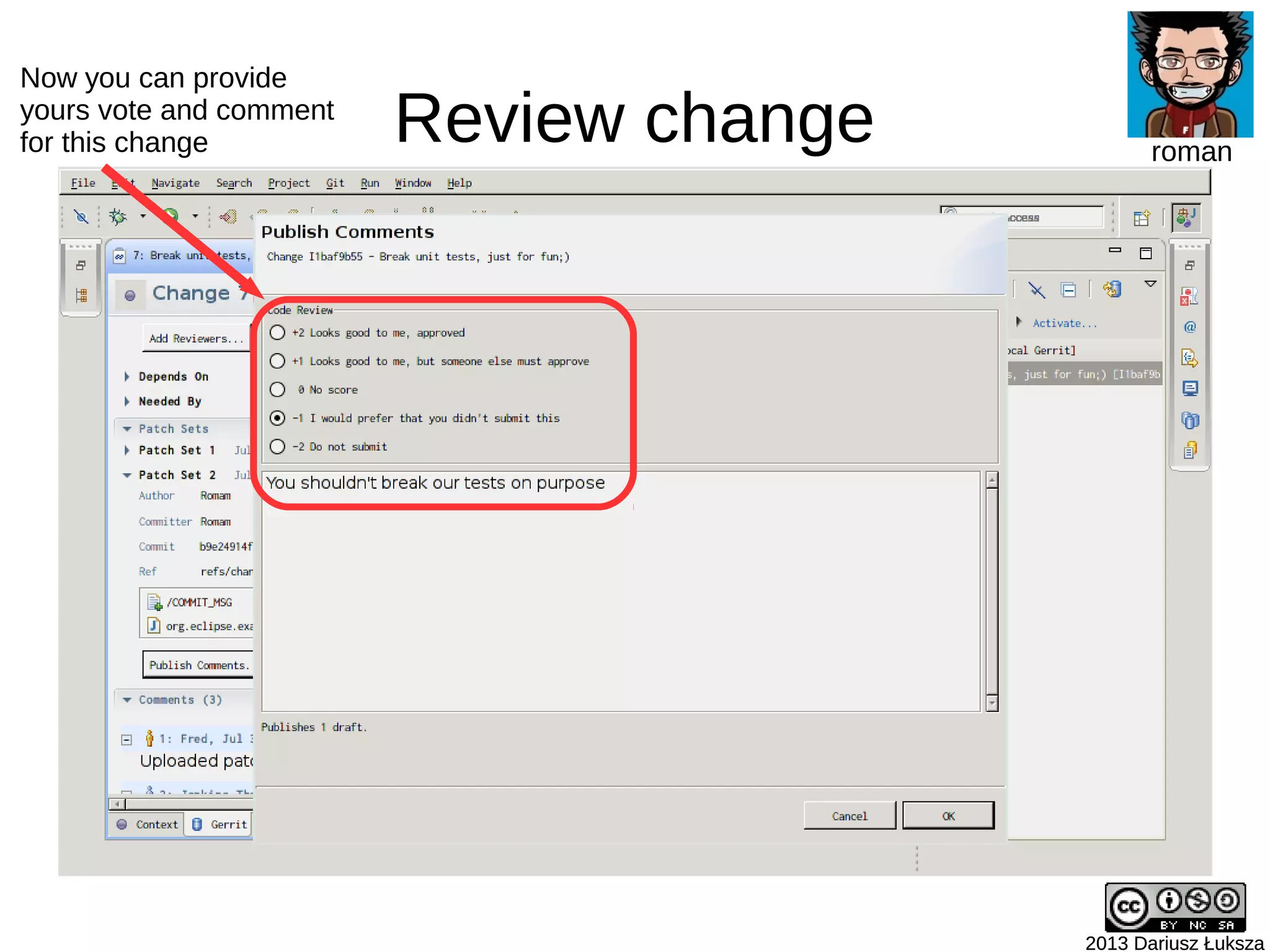
Task: Select -2 Do not submit option
Action: click(277, 447)
